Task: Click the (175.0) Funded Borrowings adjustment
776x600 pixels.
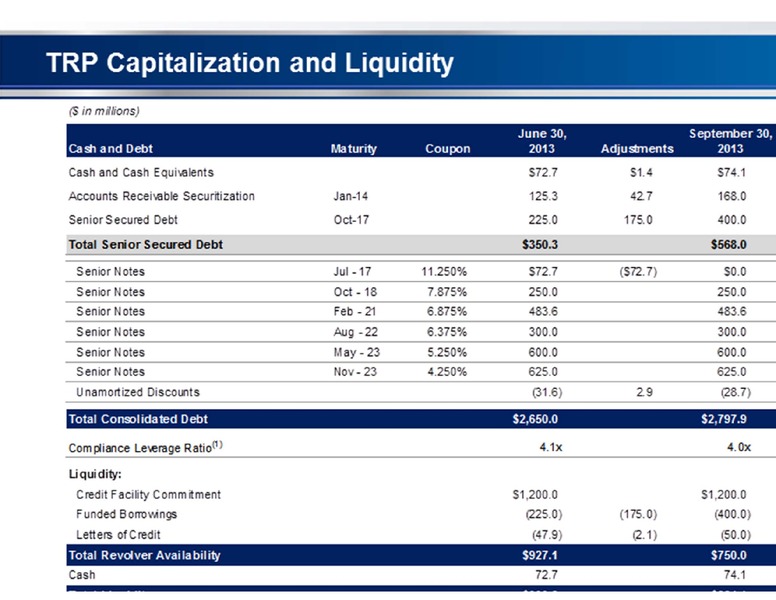Action: coord(638,515)
